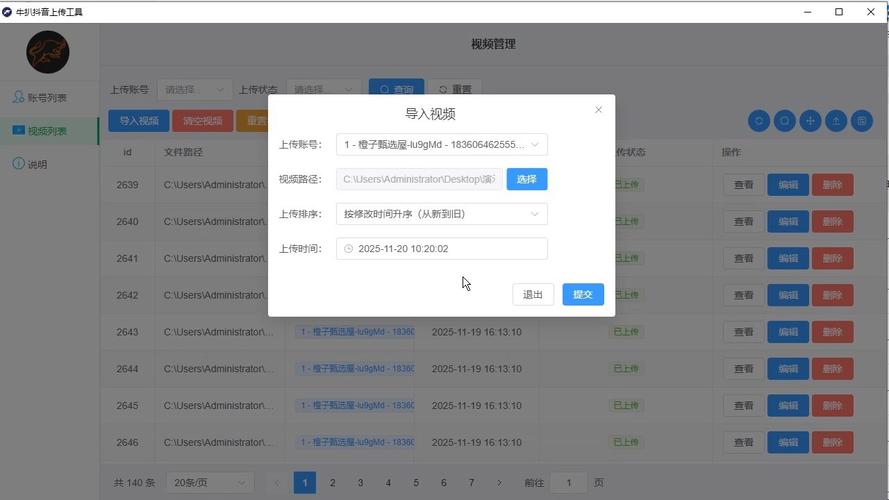Click the clock icon in 上传时间 field
The height and width of the screenshot is (500, 889).
pyautogui.click(x=349, y=248)
